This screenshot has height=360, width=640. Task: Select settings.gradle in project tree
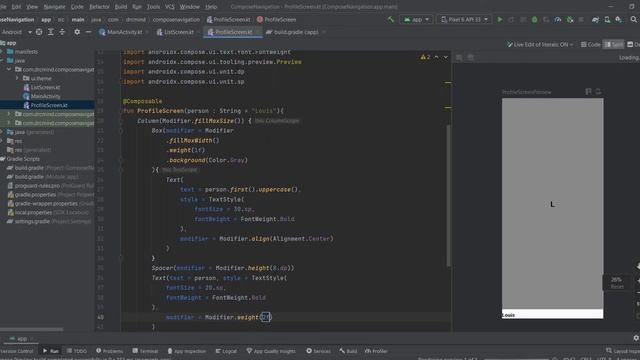click(32, 222)
